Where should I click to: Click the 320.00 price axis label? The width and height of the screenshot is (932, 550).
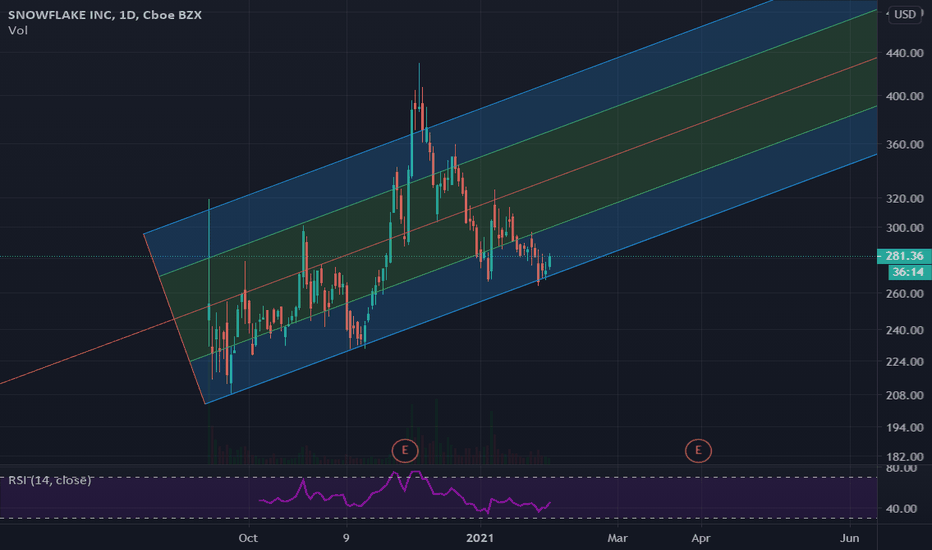click(x=905, y=199)
